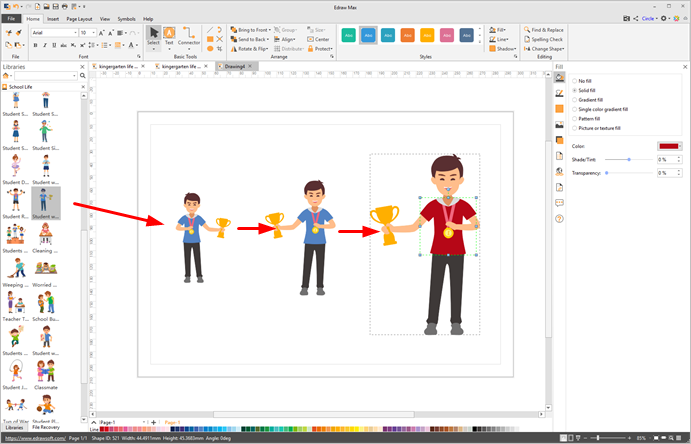
Task: Activate the Connector tool
Action: pyautogui.click(x=189, y=38)
